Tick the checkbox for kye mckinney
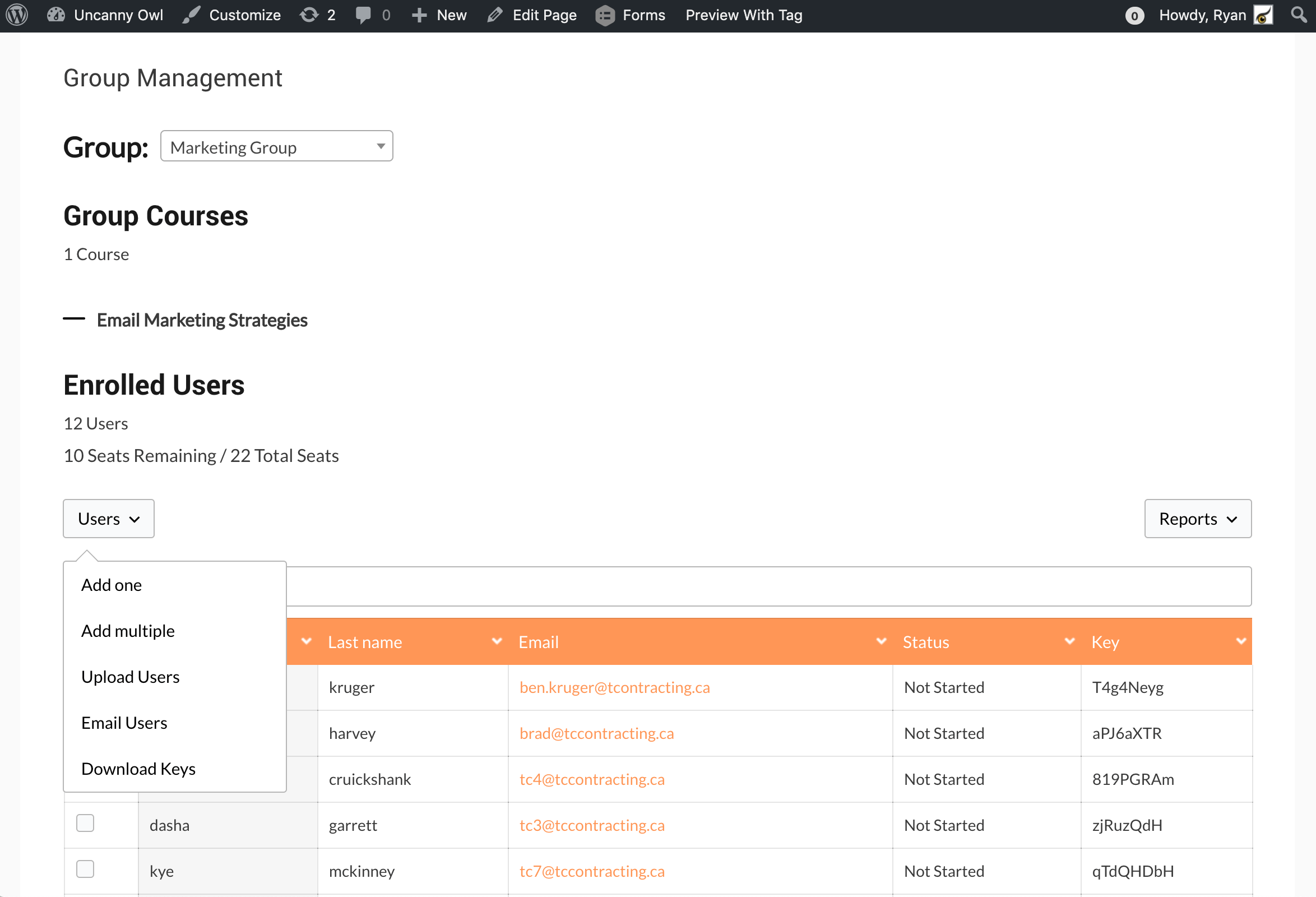This screenshot has height=897, width=1316. (x=85, y=868)
